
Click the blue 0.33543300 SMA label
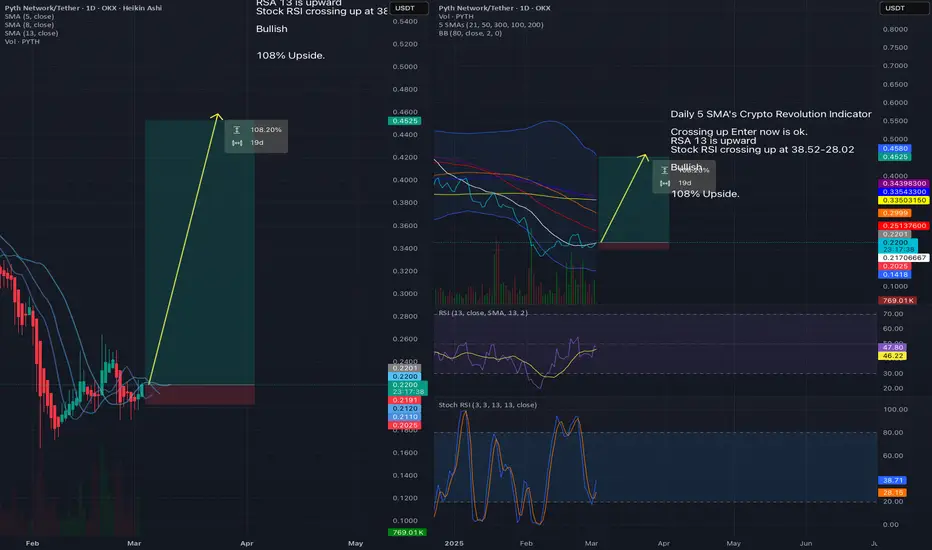click(903, 192)
